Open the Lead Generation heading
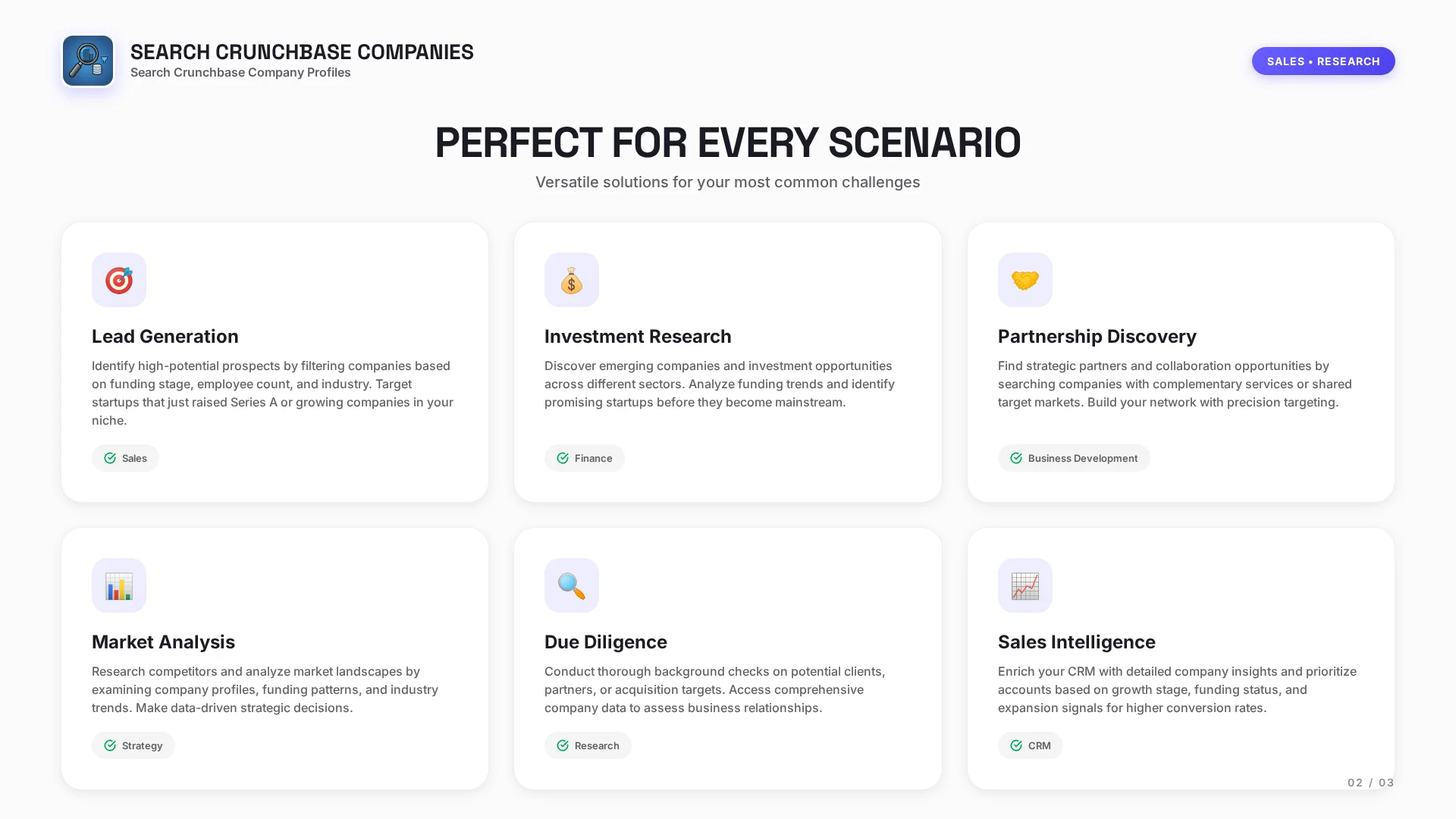The height and width of the screenshot is (819, 1456). point(165,336)
